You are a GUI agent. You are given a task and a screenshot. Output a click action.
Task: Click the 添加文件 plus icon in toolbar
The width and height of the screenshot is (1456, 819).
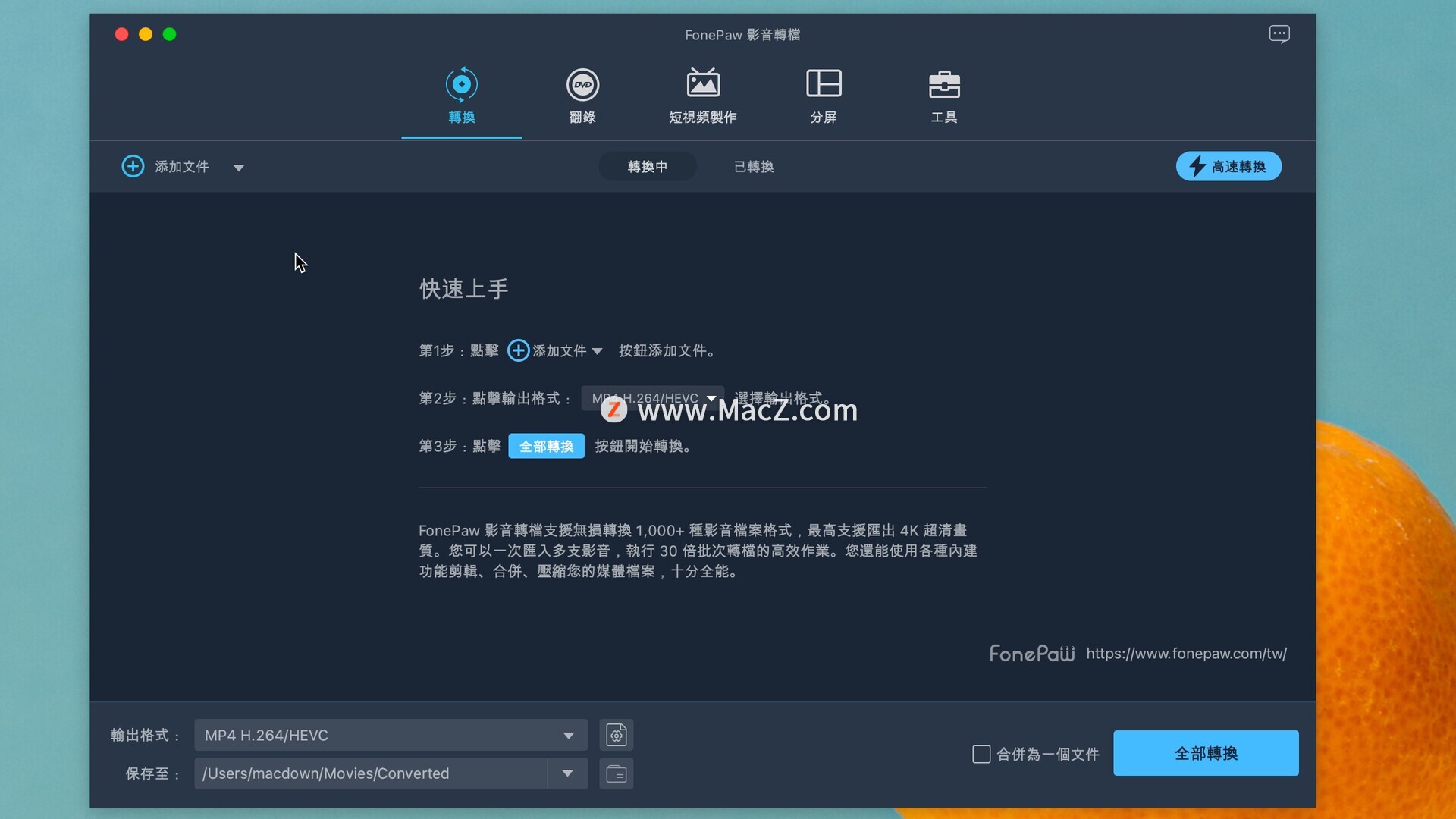133,166
